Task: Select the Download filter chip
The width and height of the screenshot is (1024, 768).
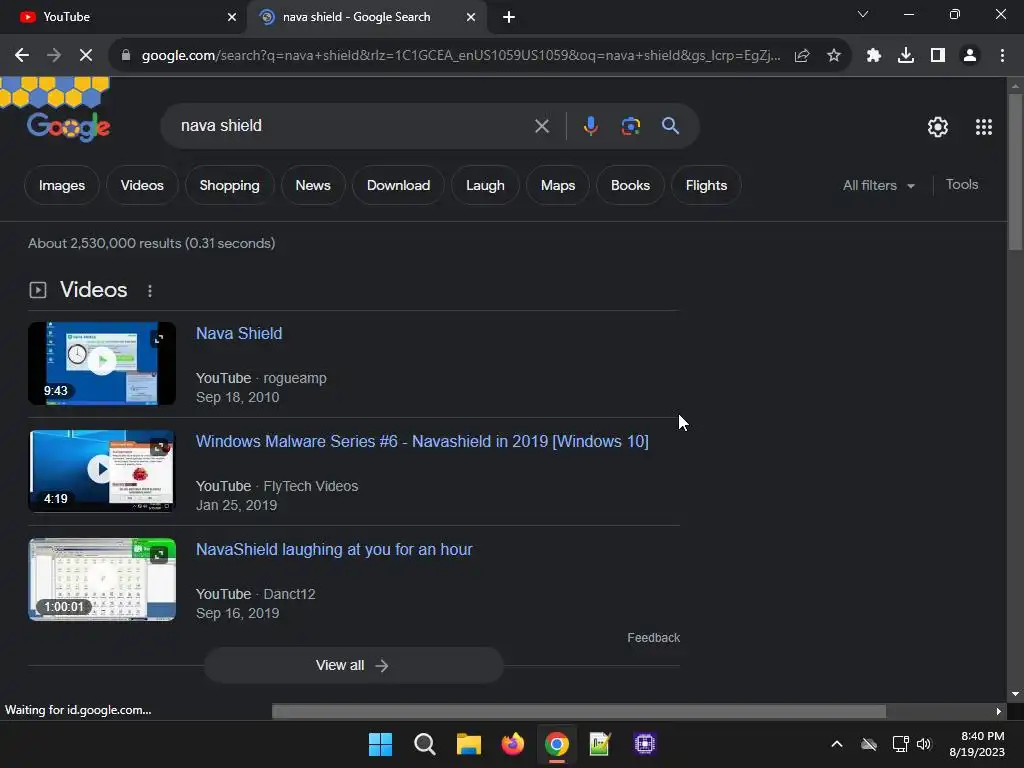Action: pyautogui.click(x=398, y=185)
